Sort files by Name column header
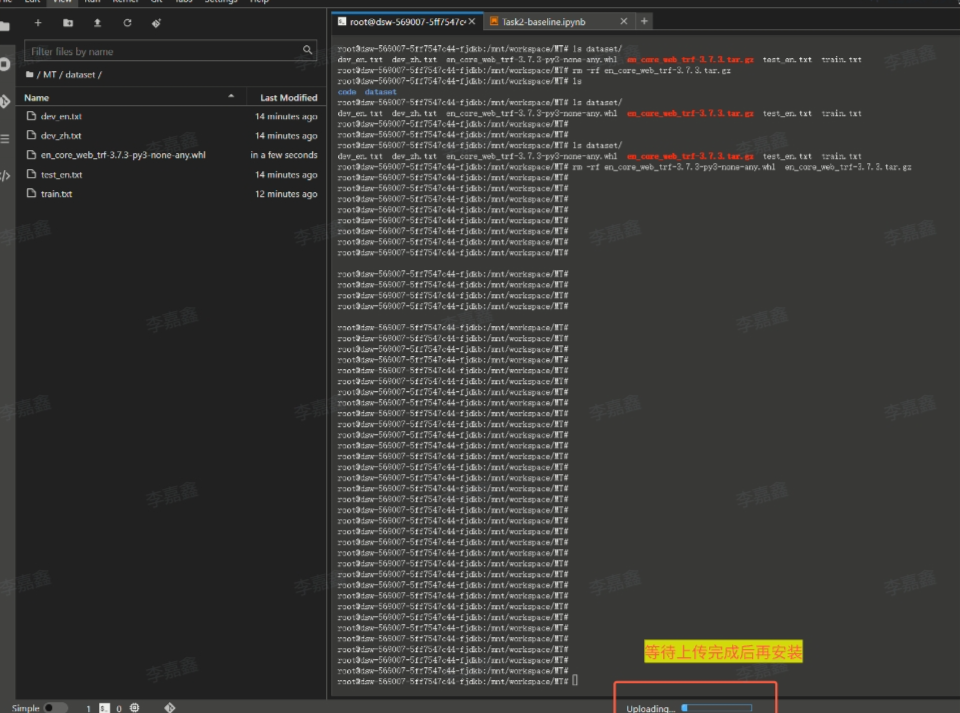 click(37, 98)
